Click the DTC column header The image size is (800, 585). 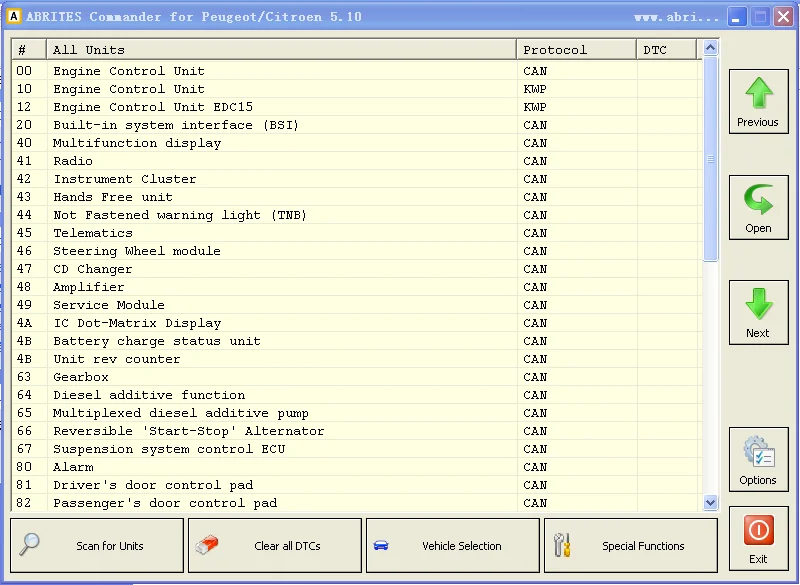point(666,49)
